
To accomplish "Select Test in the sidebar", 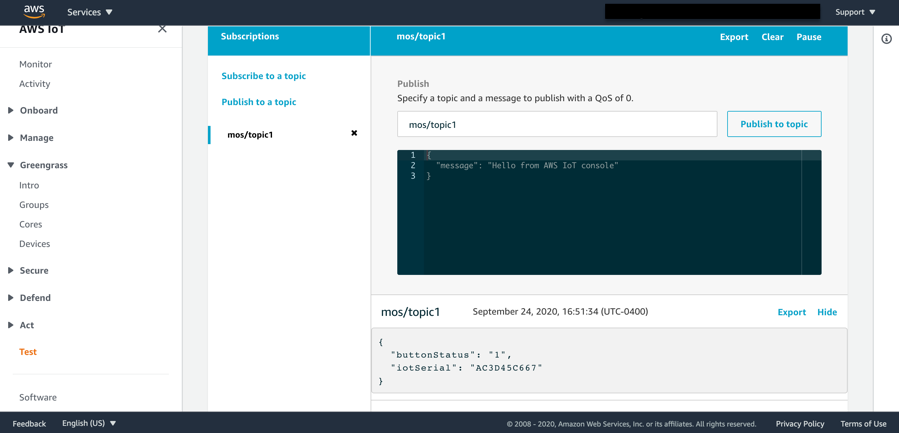I will pyautogui.click(x=28, y=352).
